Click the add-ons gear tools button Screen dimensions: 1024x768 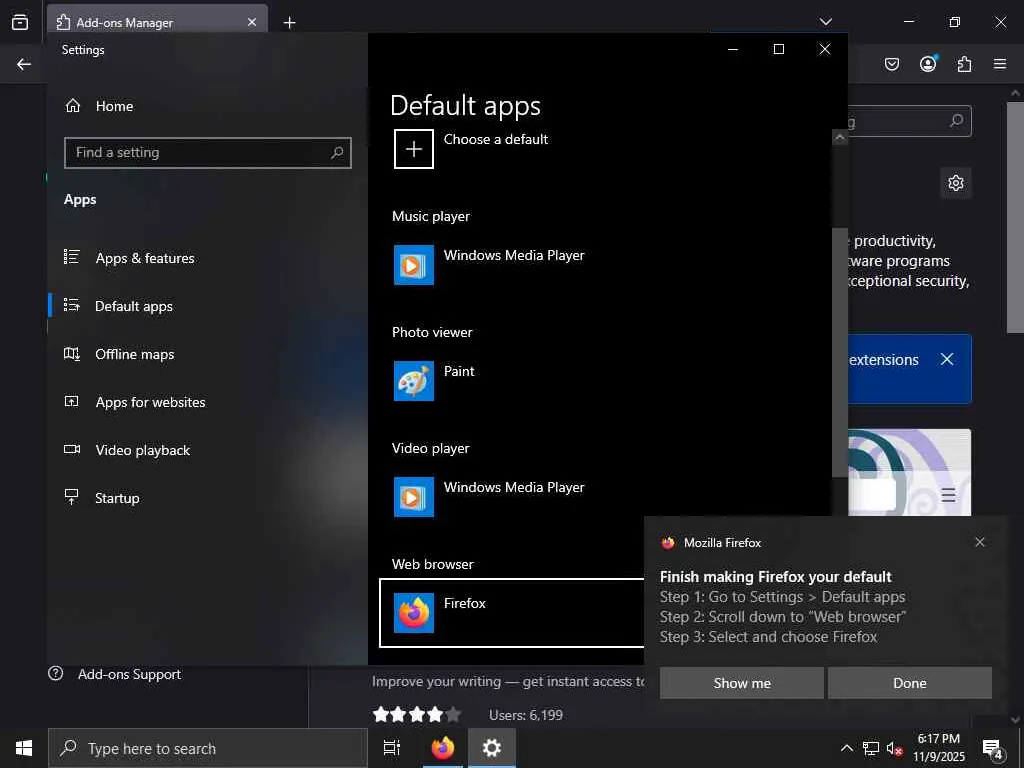[956, 183]
